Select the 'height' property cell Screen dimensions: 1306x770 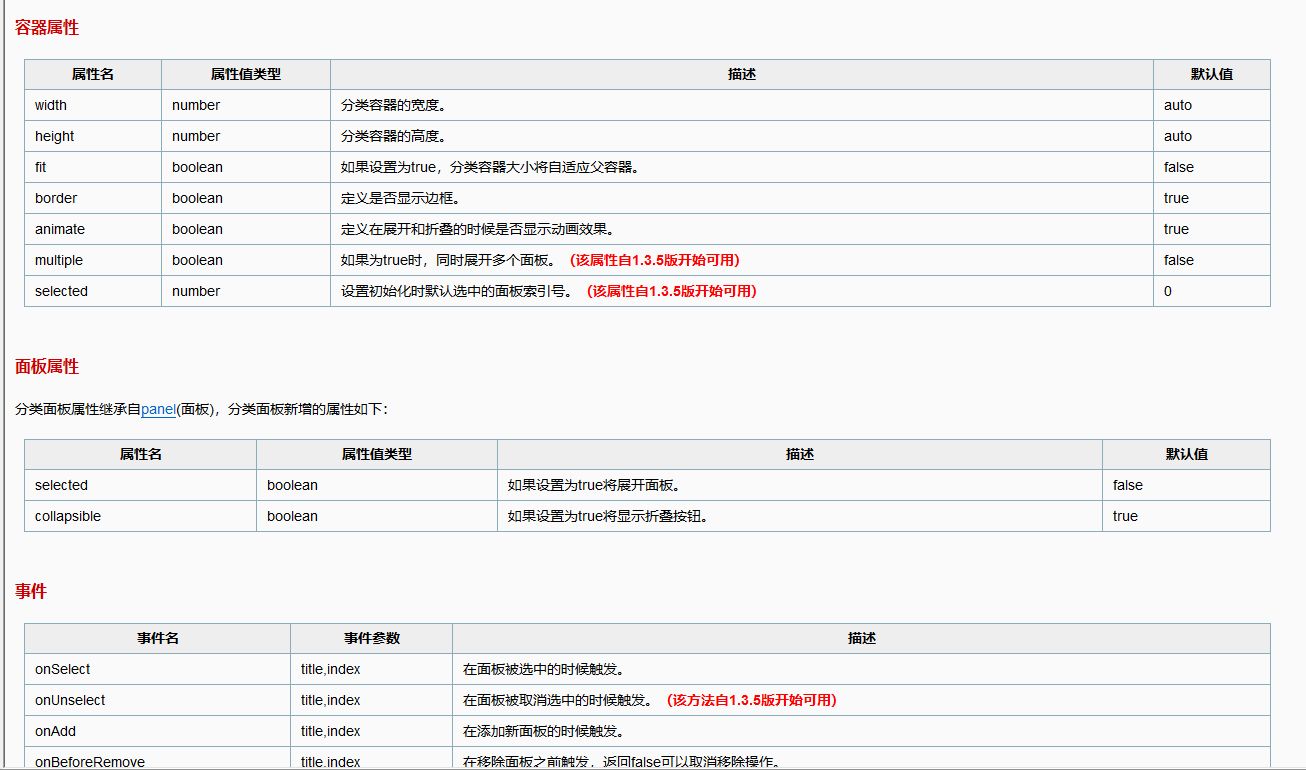click(93, 136)
